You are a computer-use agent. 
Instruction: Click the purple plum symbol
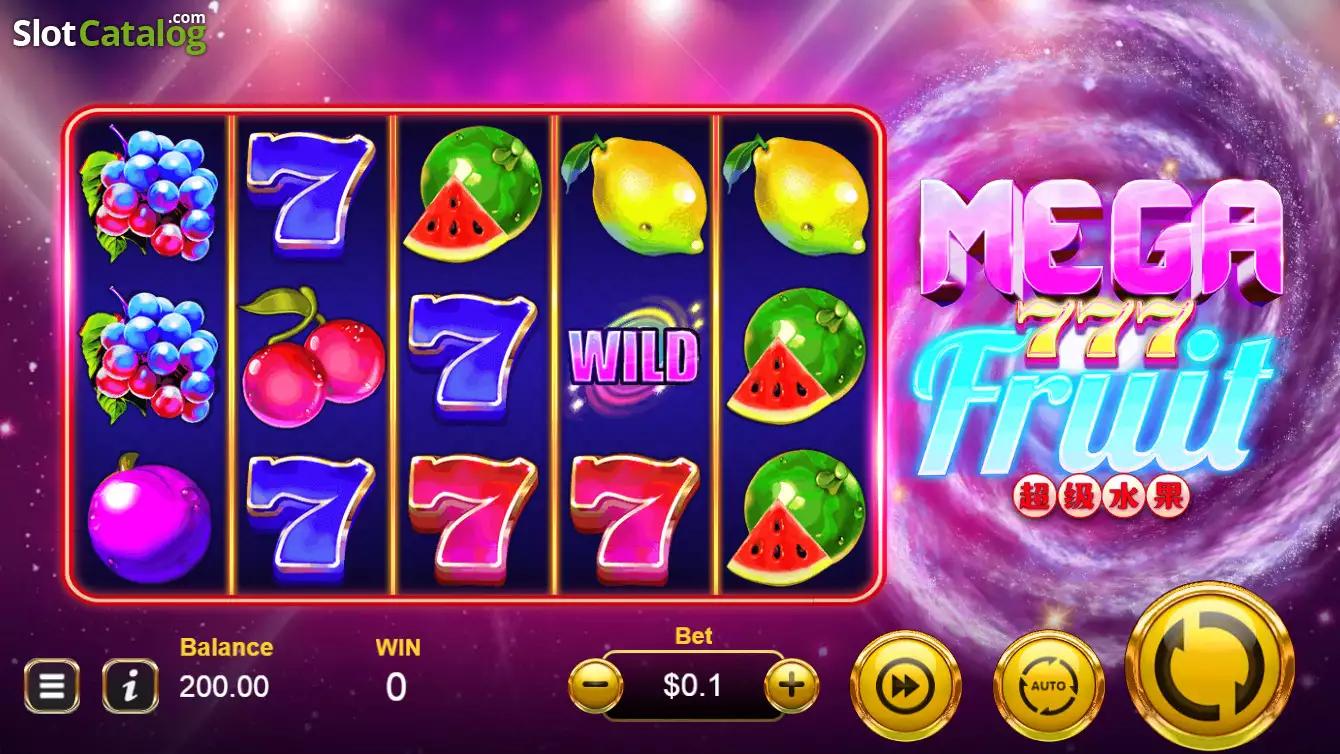point(150,519)
